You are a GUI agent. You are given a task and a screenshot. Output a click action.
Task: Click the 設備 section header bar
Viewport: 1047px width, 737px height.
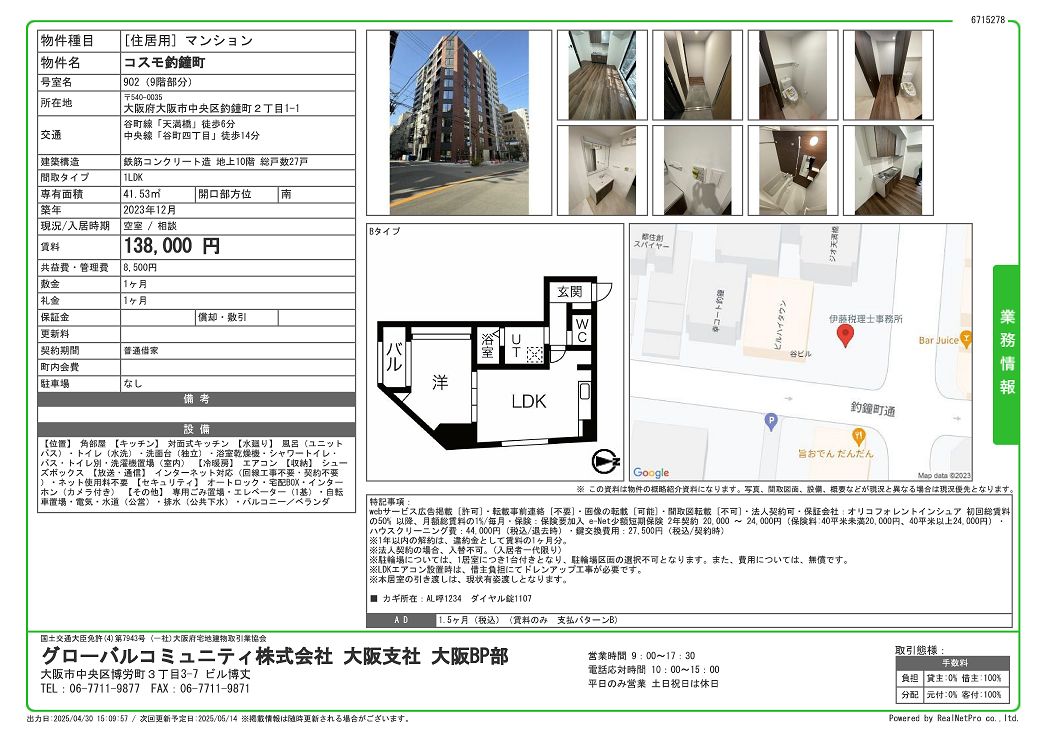tap(196, 429)
